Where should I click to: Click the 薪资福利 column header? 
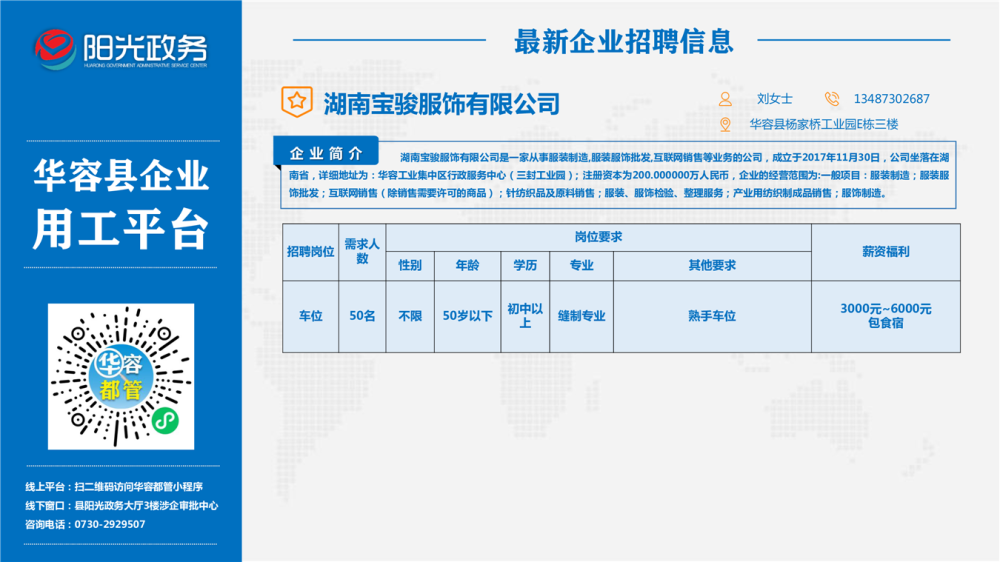pyautogui.click(x=886, y=252)
